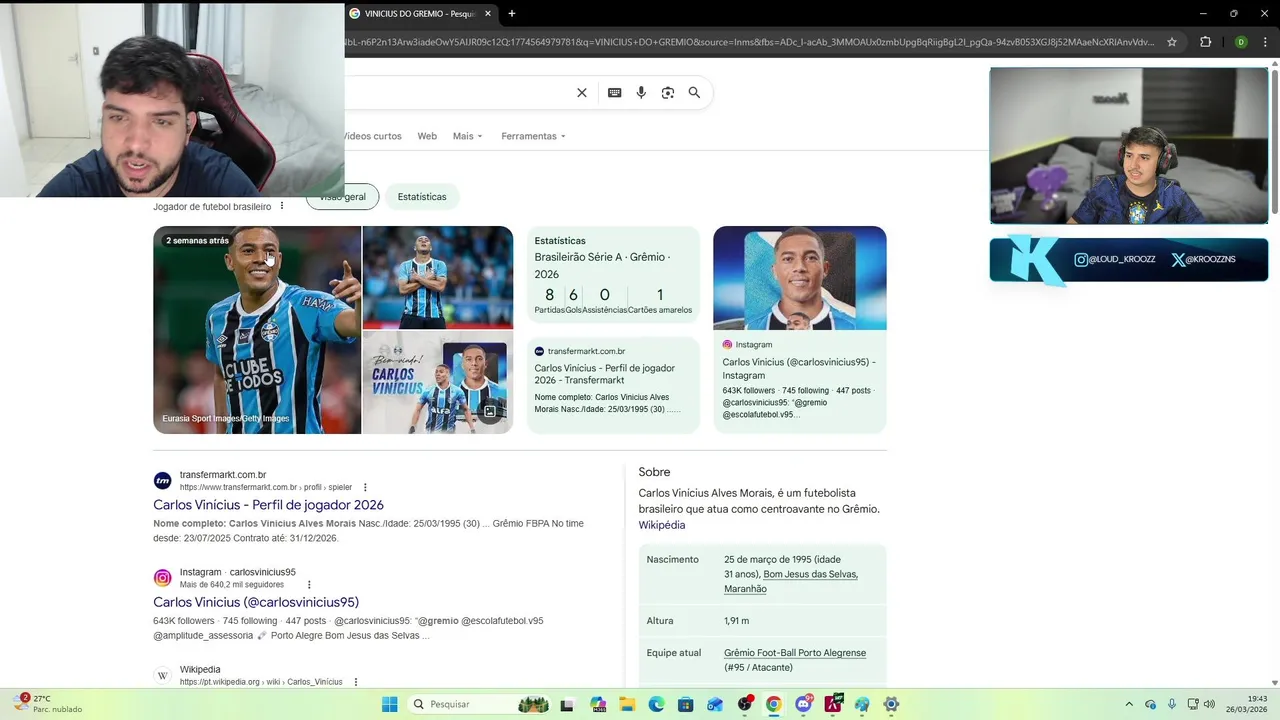Open options next to Jogador de futebol brasileiro
This screenshot has height=720, width=1280.
click(x=282, y=206)
